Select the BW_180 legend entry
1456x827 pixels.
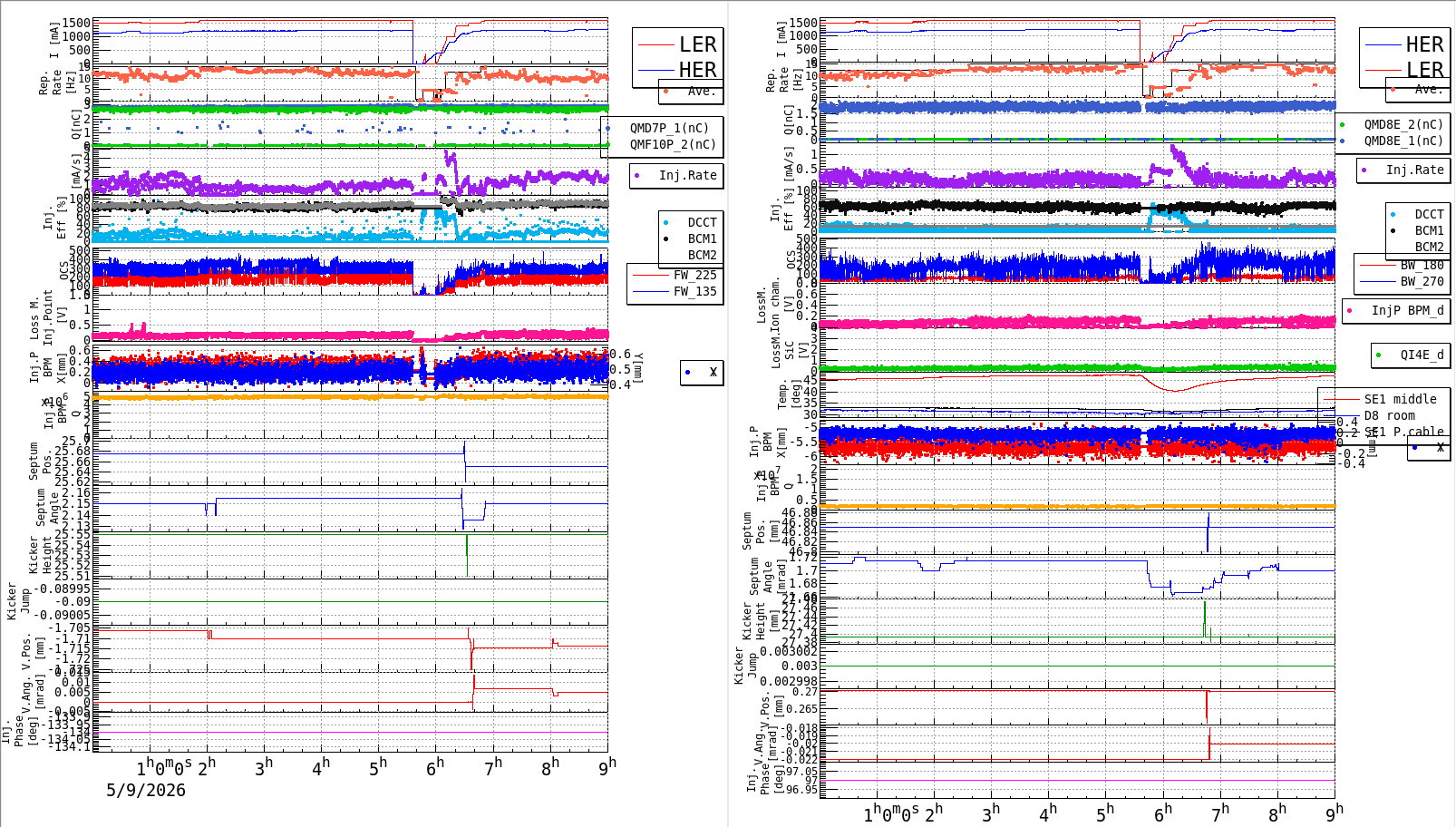point(1422,265)
